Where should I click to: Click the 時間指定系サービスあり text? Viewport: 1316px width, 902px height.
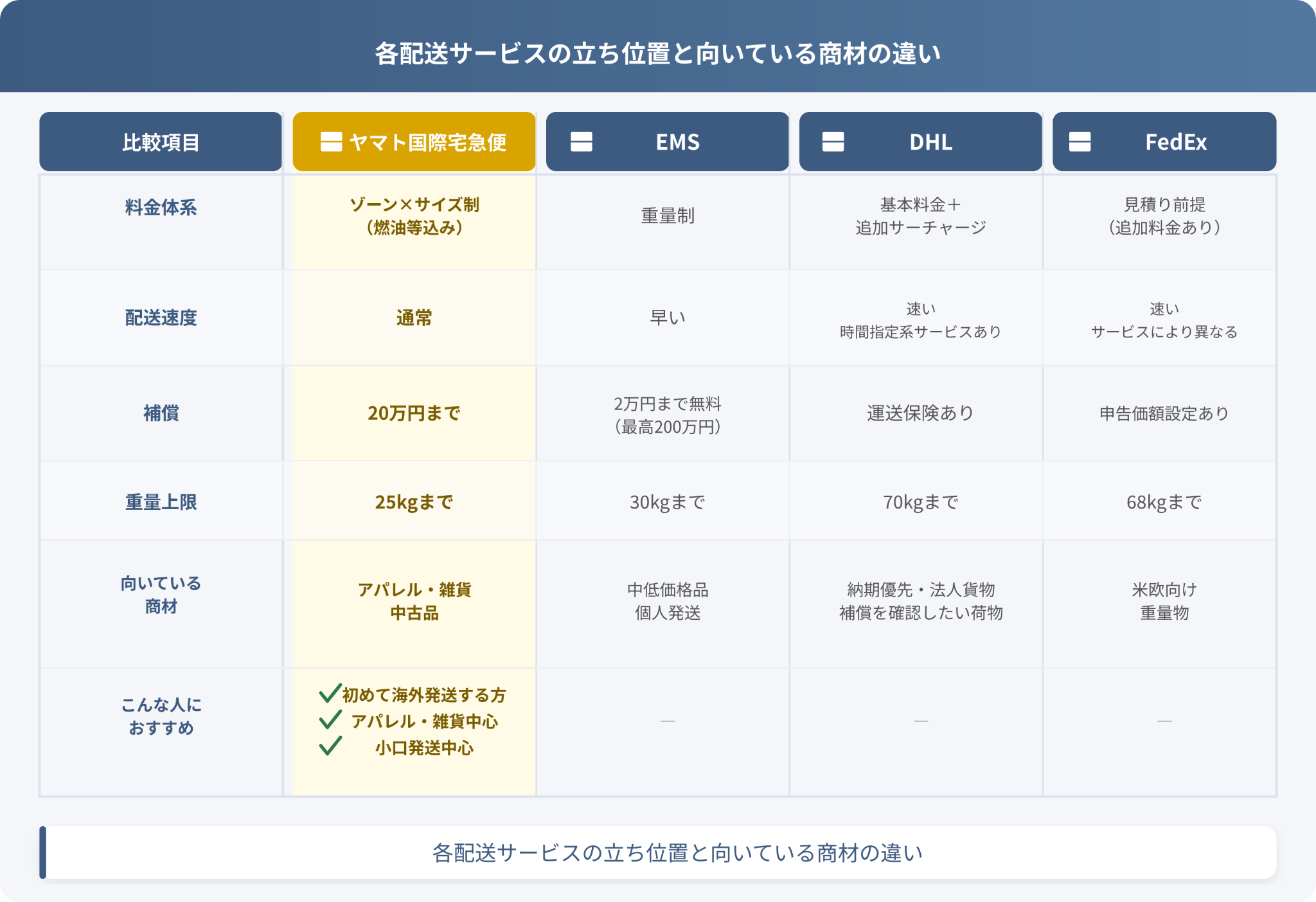(x=921, y=332)
